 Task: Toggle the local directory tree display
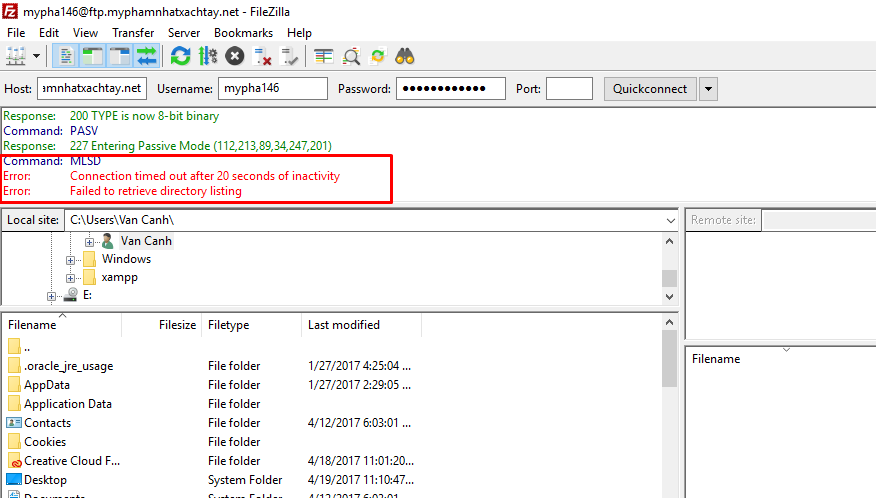coord(93,56)
